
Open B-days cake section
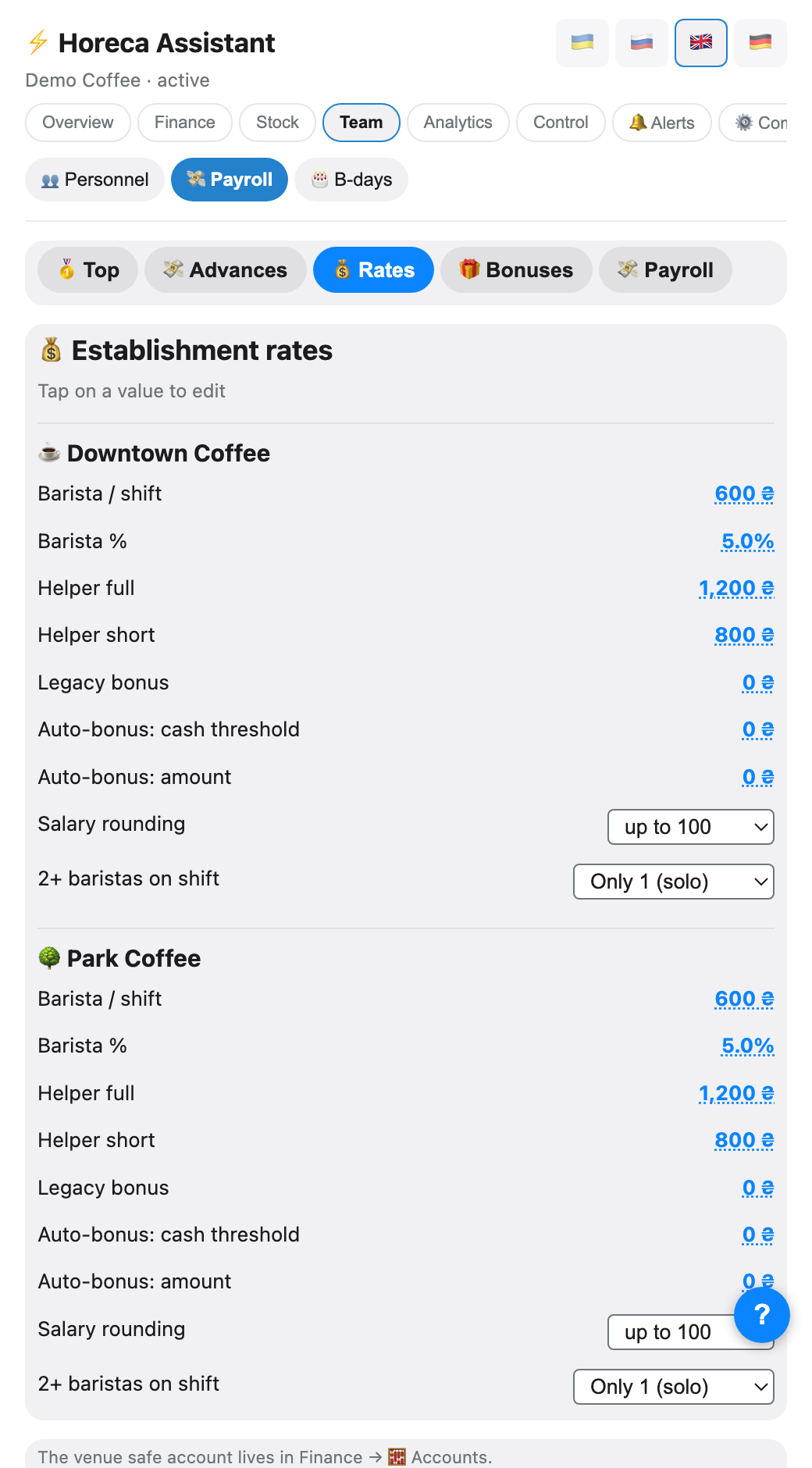click(351, 180)
